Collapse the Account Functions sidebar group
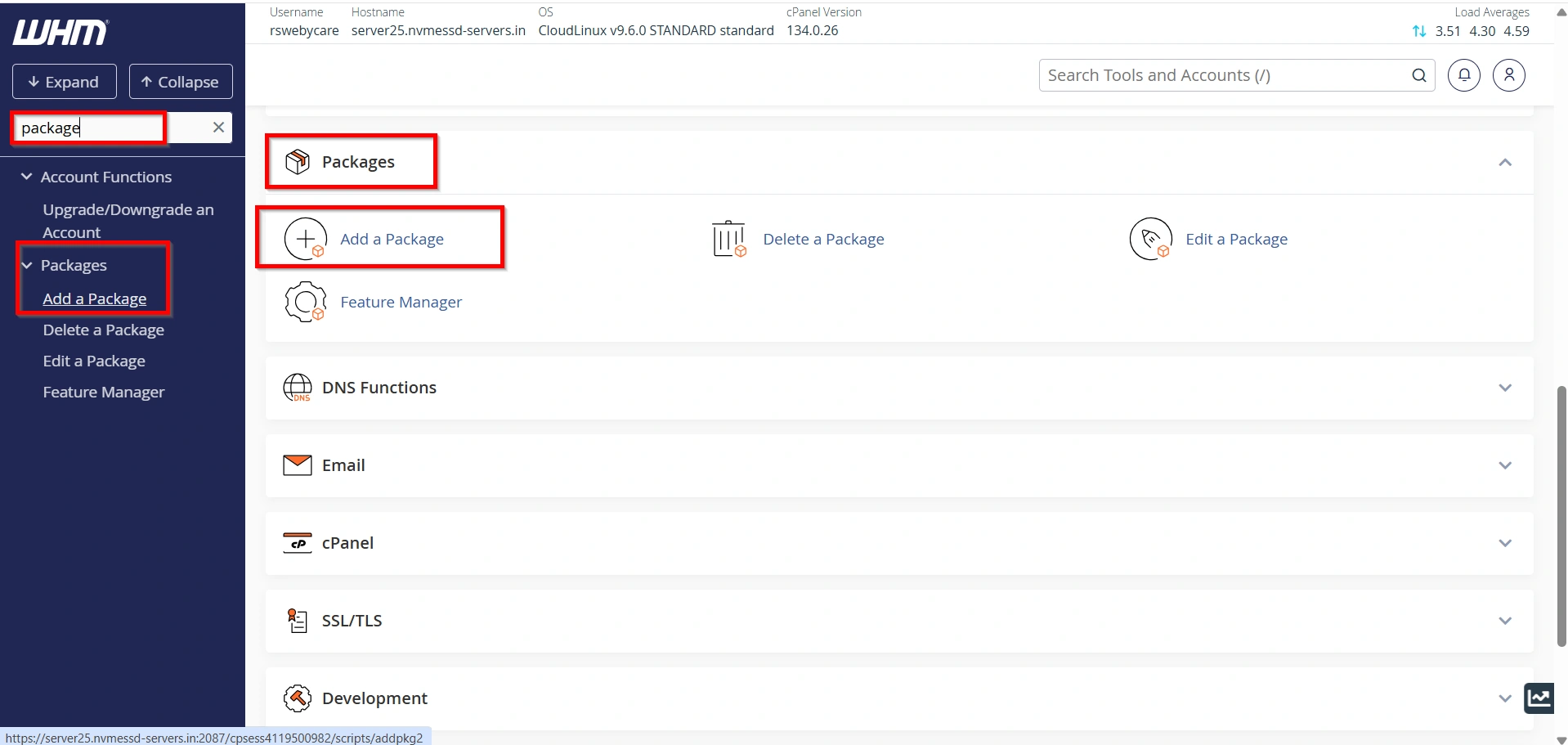Viewport: 1568px width, 745px height. [x=27, y=177]
